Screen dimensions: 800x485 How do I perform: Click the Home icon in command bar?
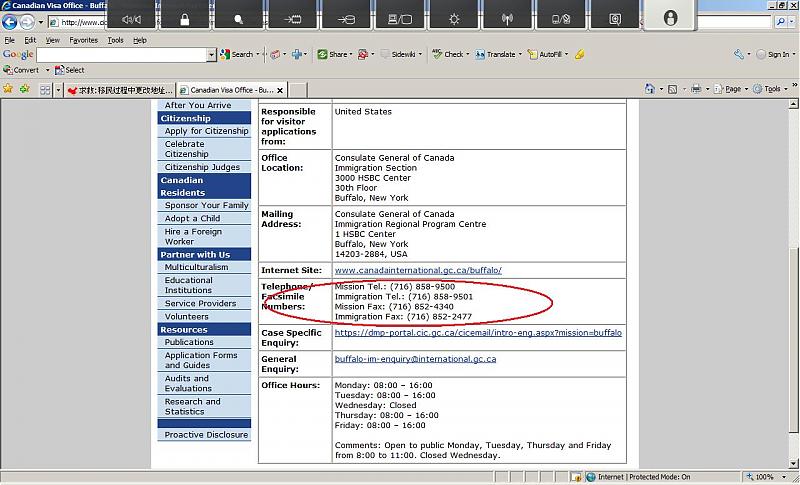pos(649,89)
